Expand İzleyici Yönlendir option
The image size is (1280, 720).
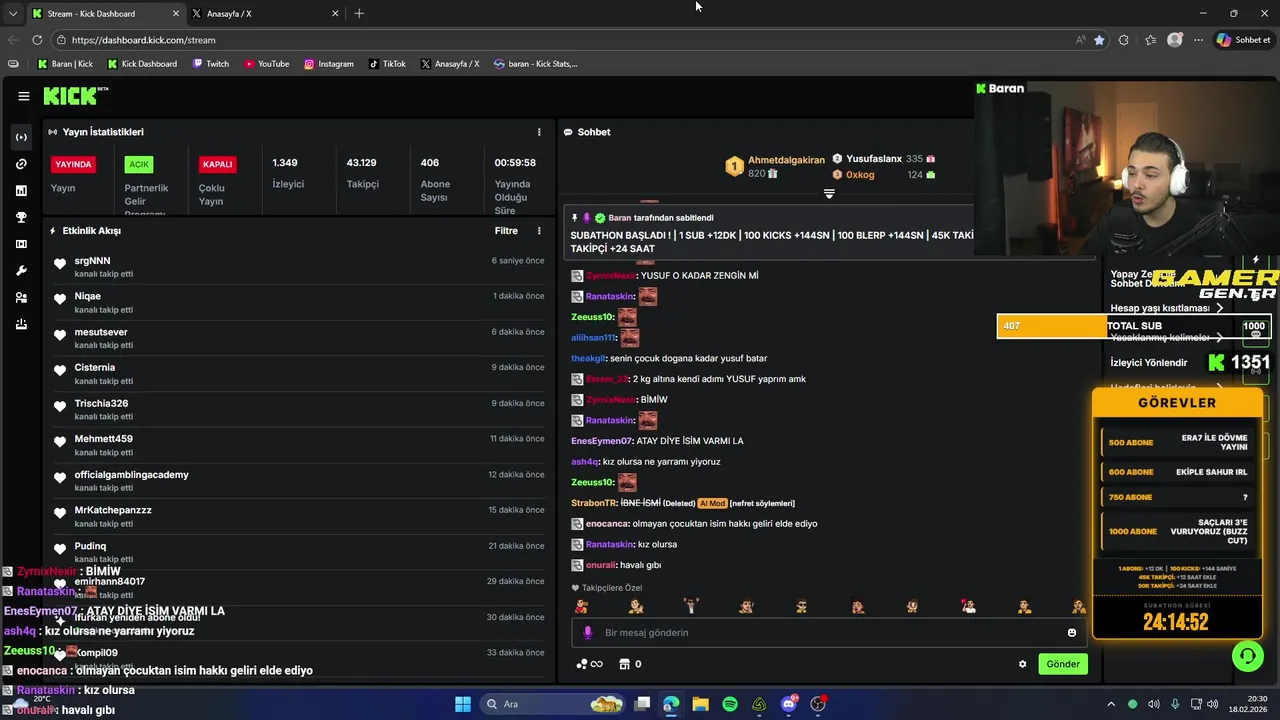[x=1149, y=363]
